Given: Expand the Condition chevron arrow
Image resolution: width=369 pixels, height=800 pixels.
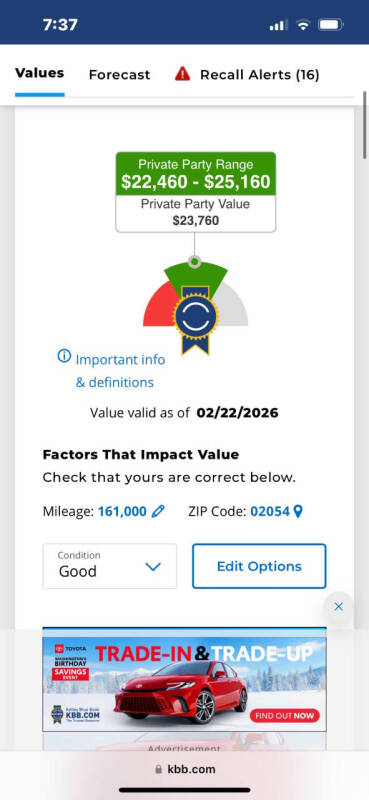Looking at the screenshot, I should click(153, 567).
